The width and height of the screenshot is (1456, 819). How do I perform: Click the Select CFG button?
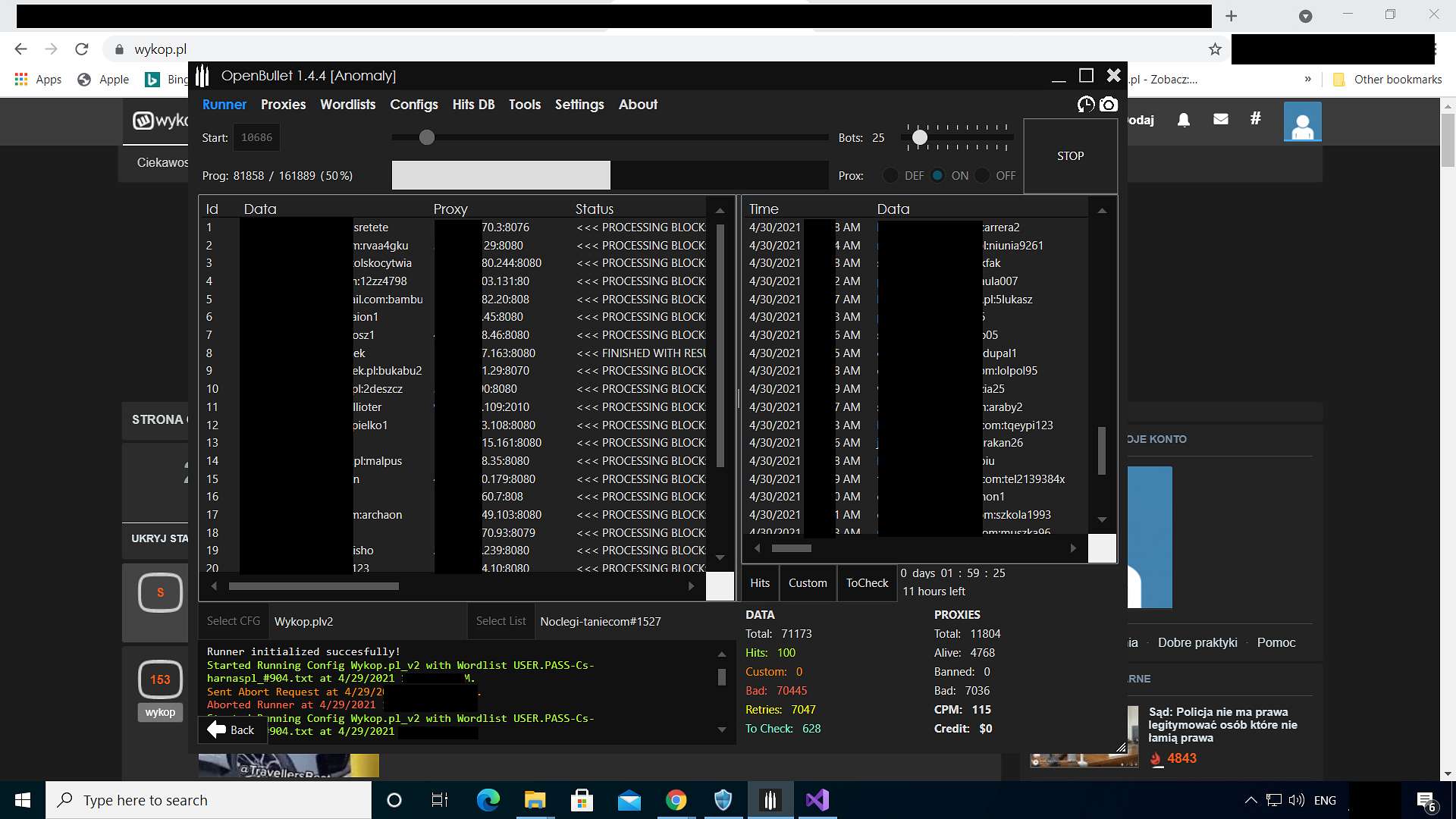[234, 621]
